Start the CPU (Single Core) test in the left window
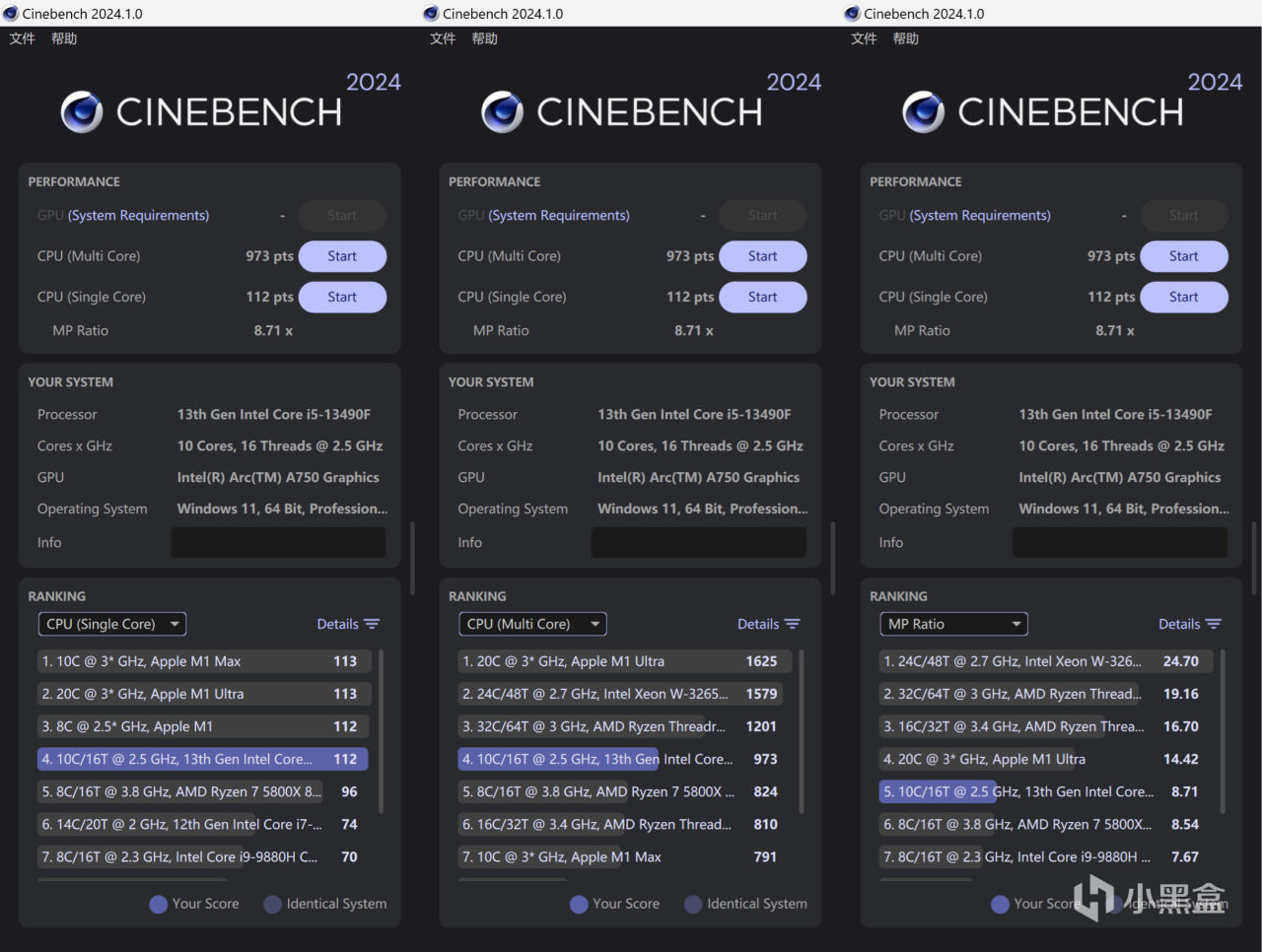 coord(342,297)
